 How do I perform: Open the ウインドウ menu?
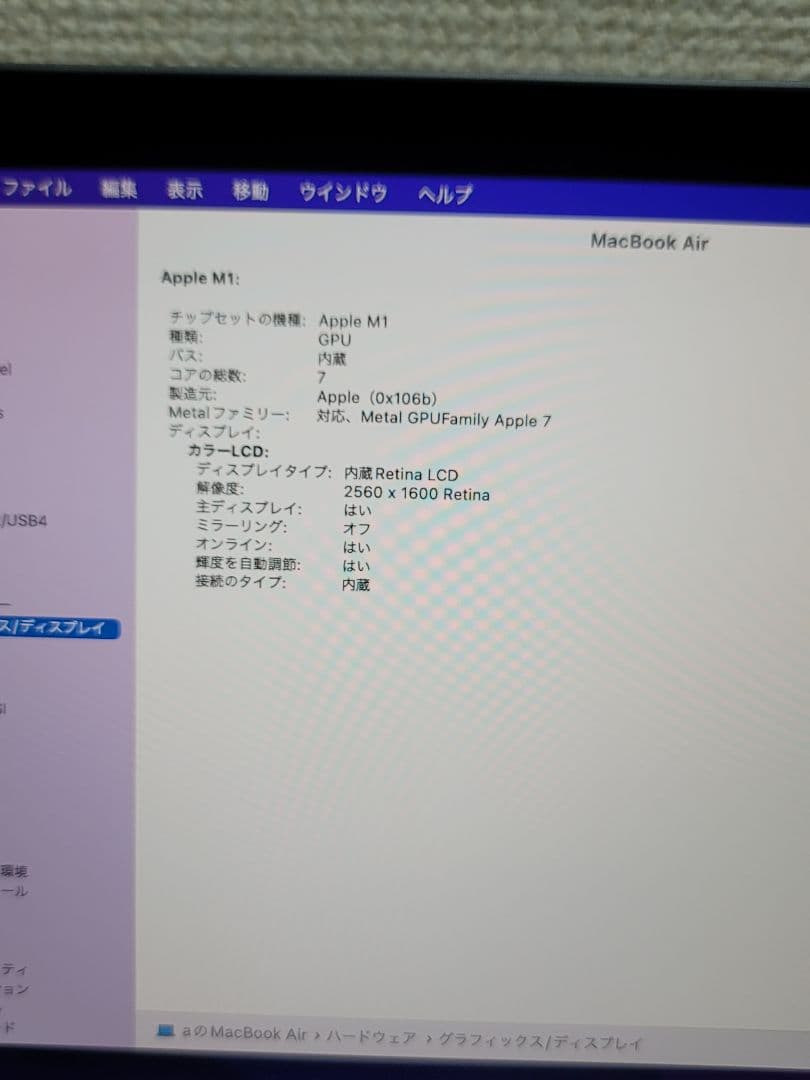(x=343, y=192)
